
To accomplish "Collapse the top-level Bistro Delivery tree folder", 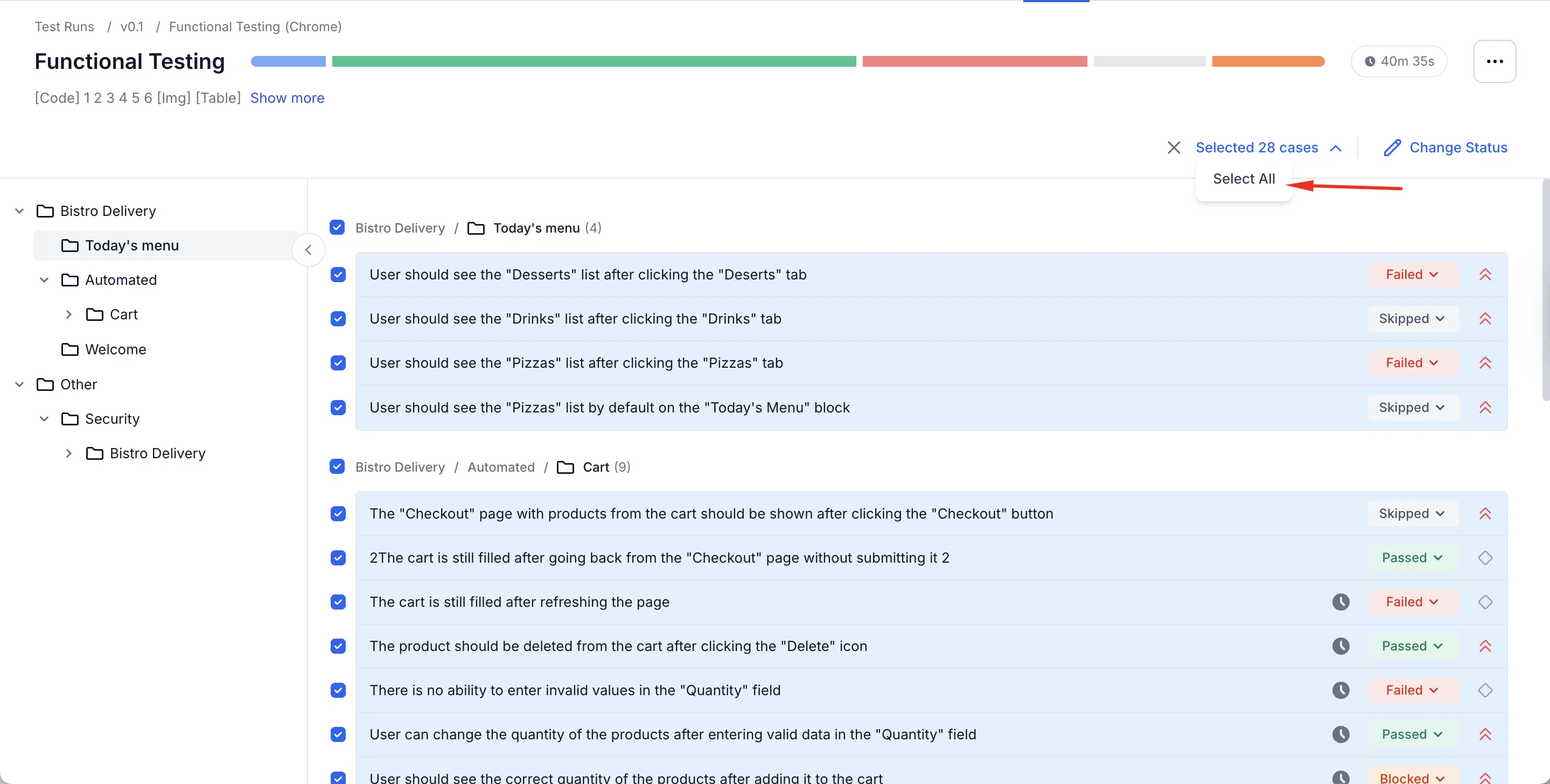I will [x=19, y=211].
